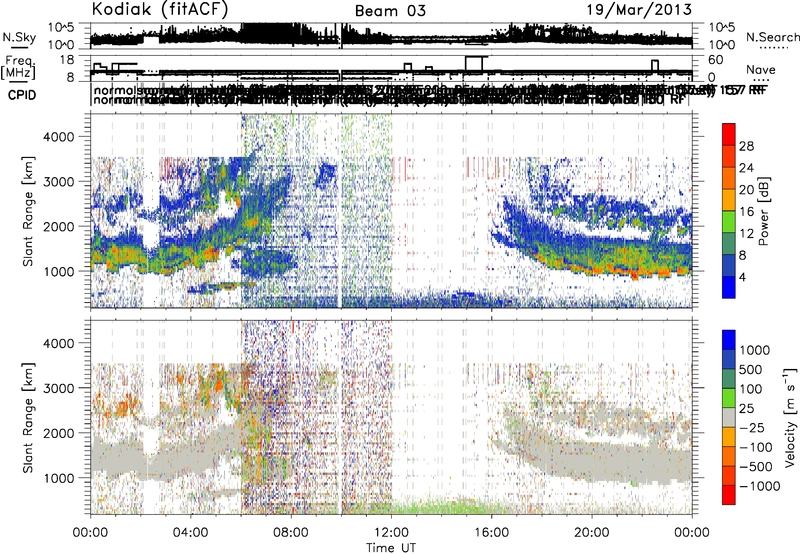This screenshot has height=554, width=800.
Task: Click the '4000' tick of power panel
Action: 59,137
